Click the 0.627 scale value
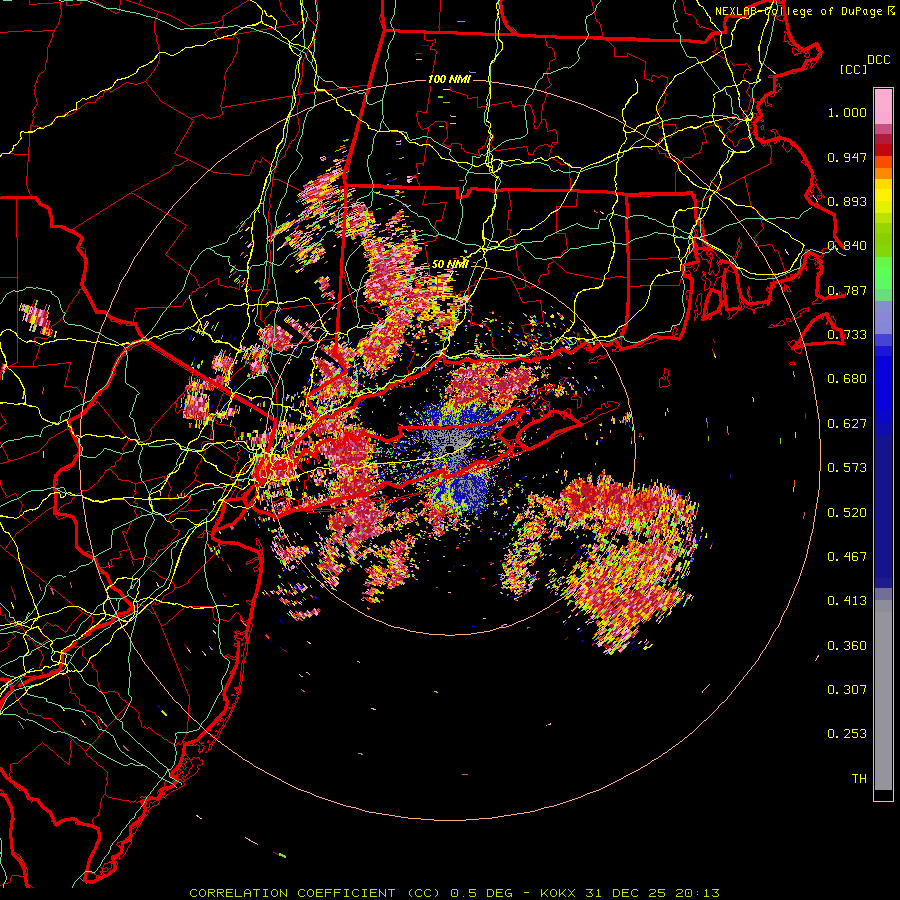The image size is (900, 900). coord(847,424)
